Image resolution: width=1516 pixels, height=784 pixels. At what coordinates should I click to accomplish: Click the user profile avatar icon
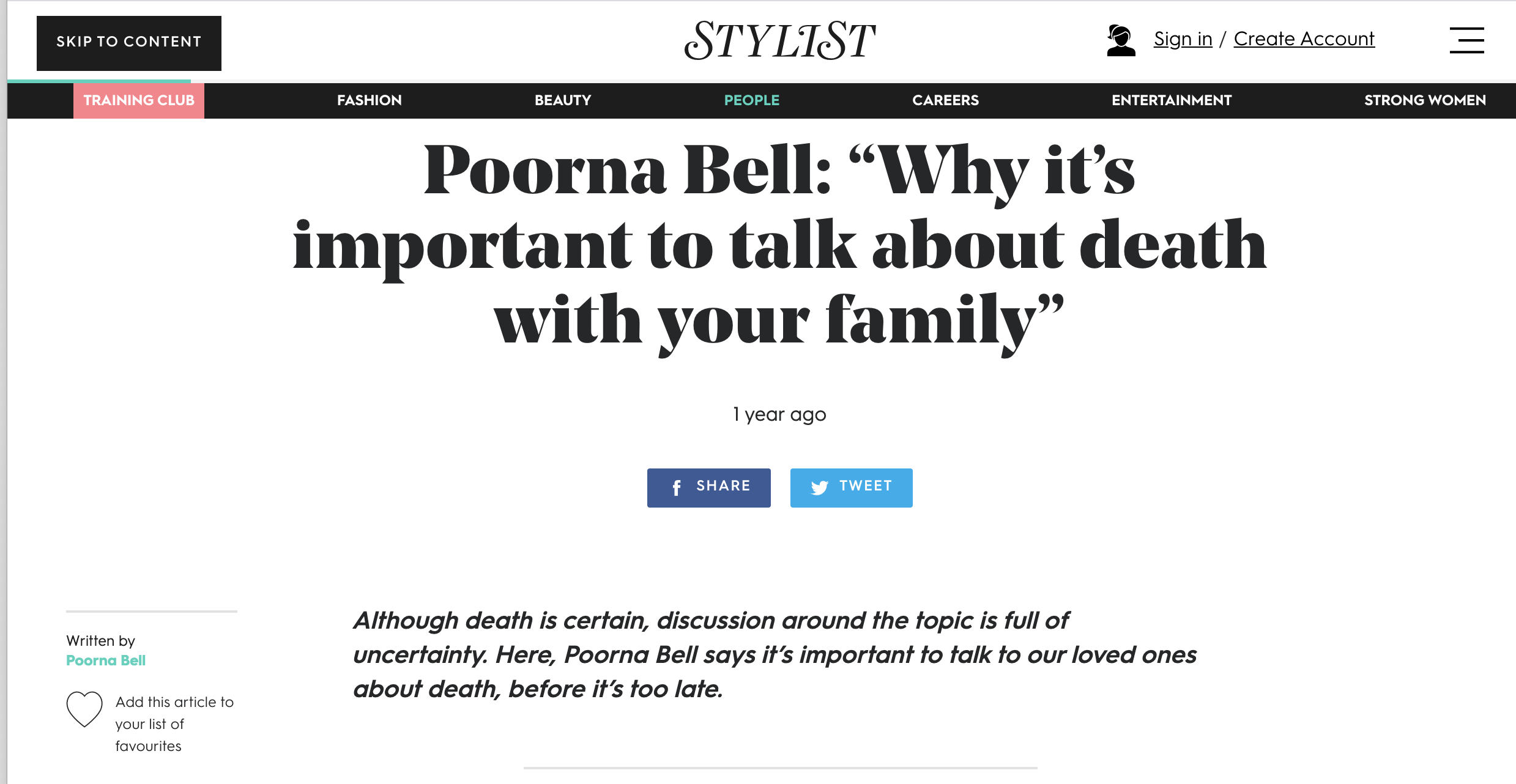[x=1121, y=40]
